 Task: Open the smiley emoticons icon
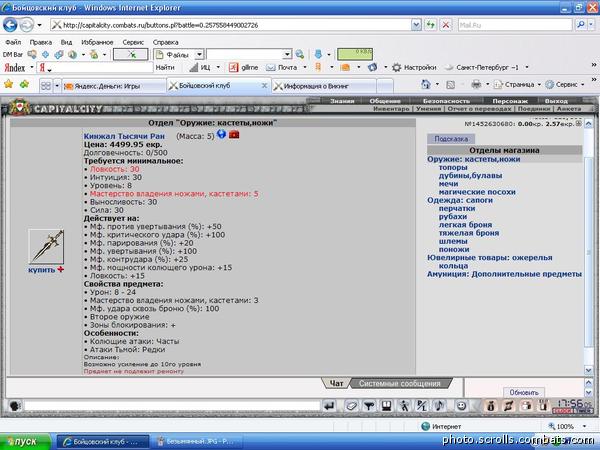[461, 406]
